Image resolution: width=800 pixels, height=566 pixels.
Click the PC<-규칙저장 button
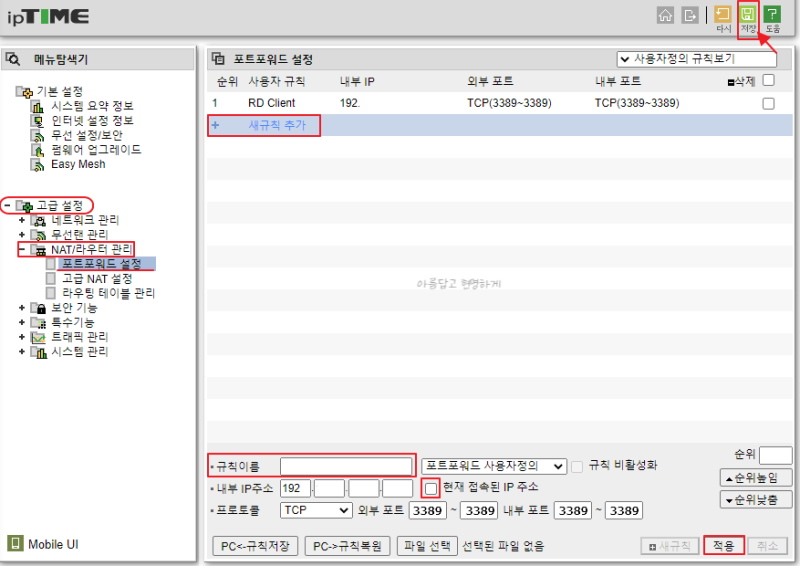pos(255,546)
